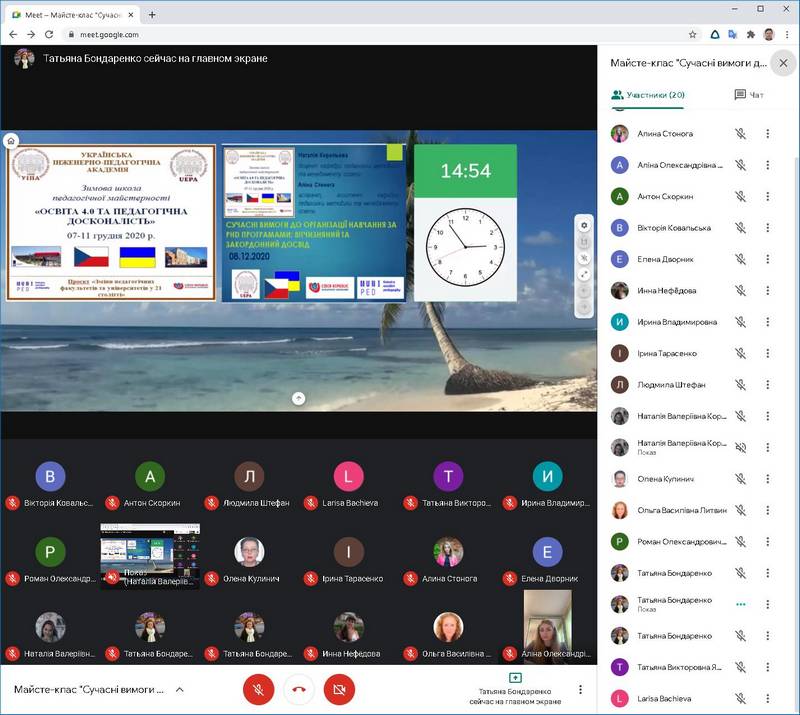Screen dimensions: 800x715
Task: Click Google Drive extension icon
Action: click(x=715, y=34)
